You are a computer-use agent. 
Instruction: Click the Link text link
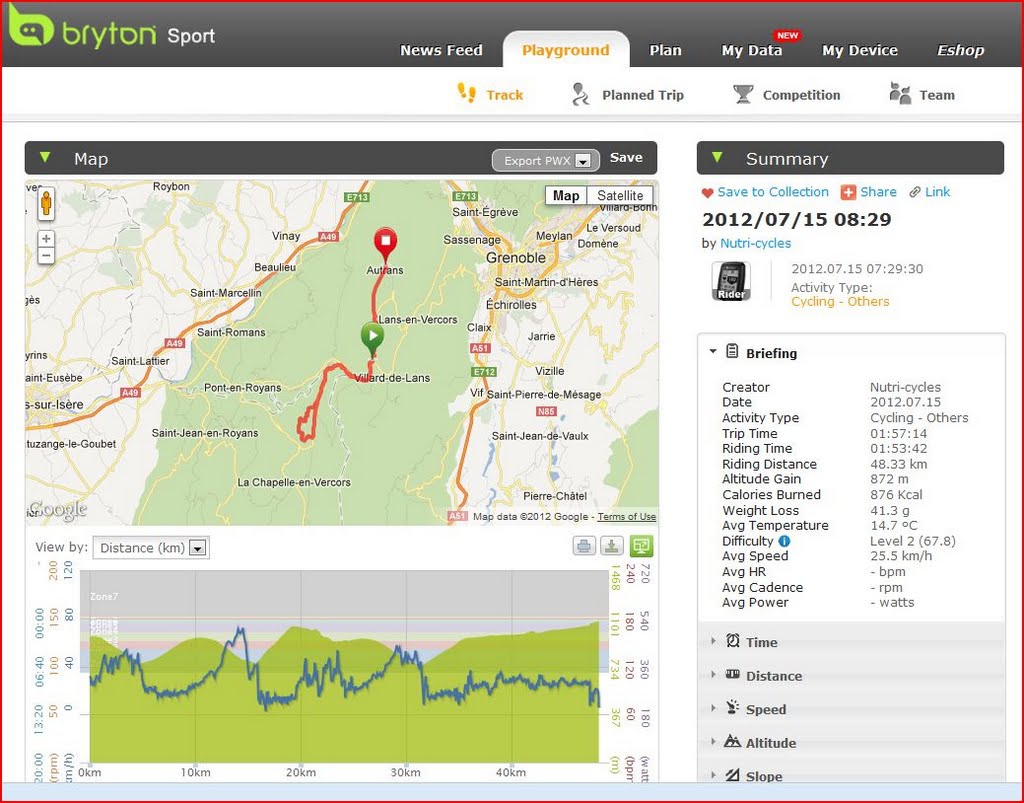pos(937,192)
